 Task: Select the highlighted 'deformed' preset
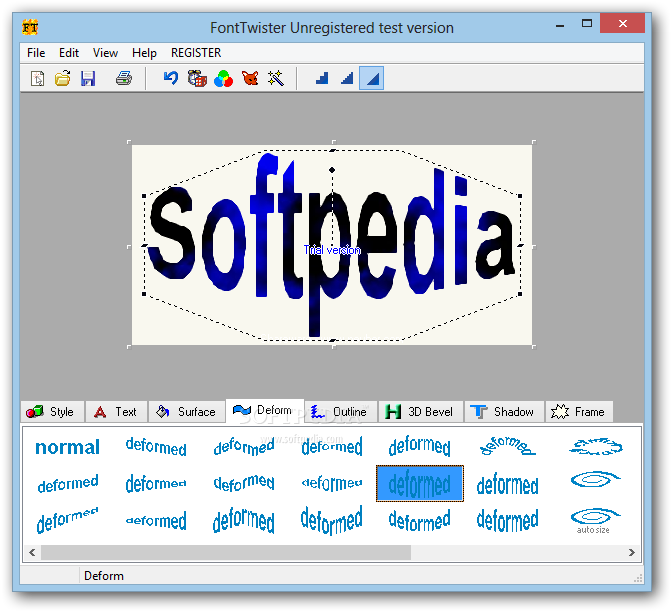(420, 483)
